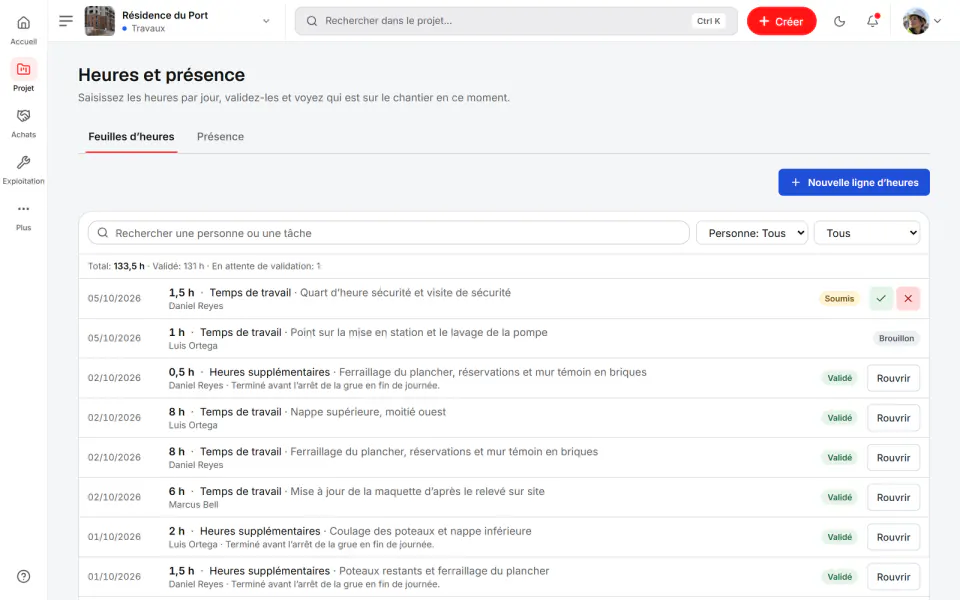
Task: Reject Daniel Reyes' submitted 1,5 h entry
Action: coord(908,299)
